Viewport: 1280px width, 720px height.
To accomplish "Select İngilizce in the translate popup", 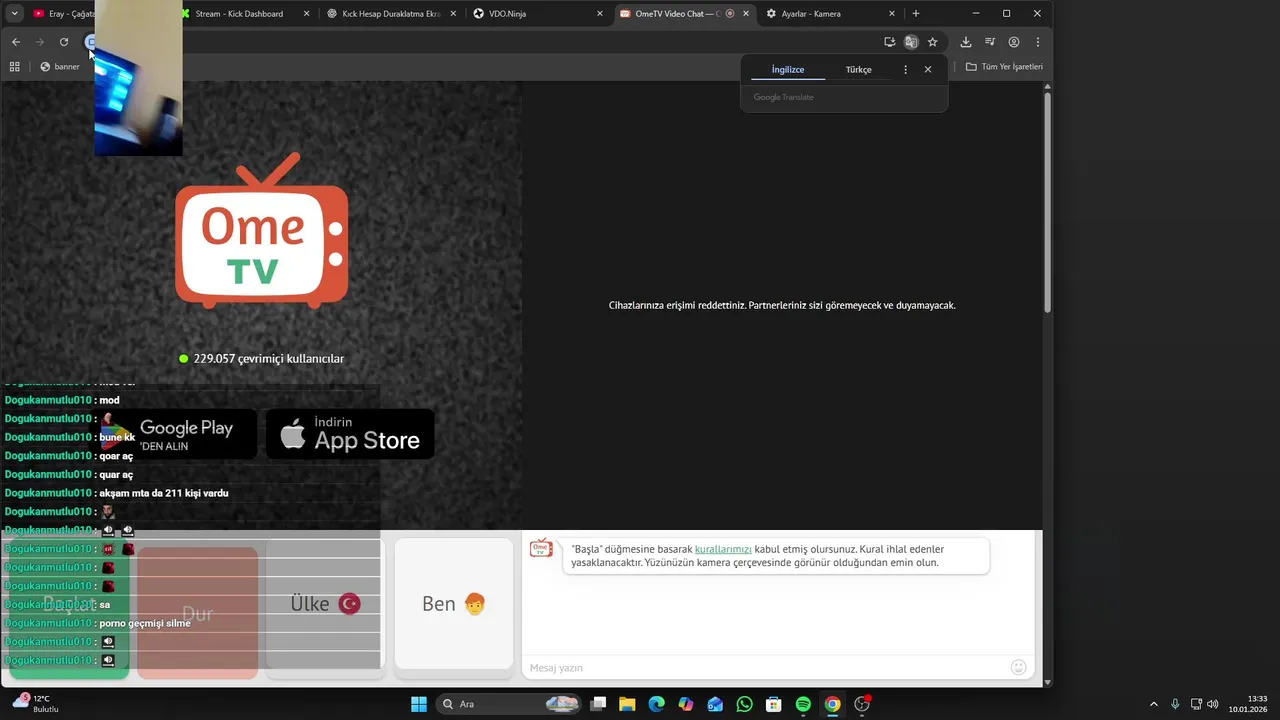I will click(788, 70).
